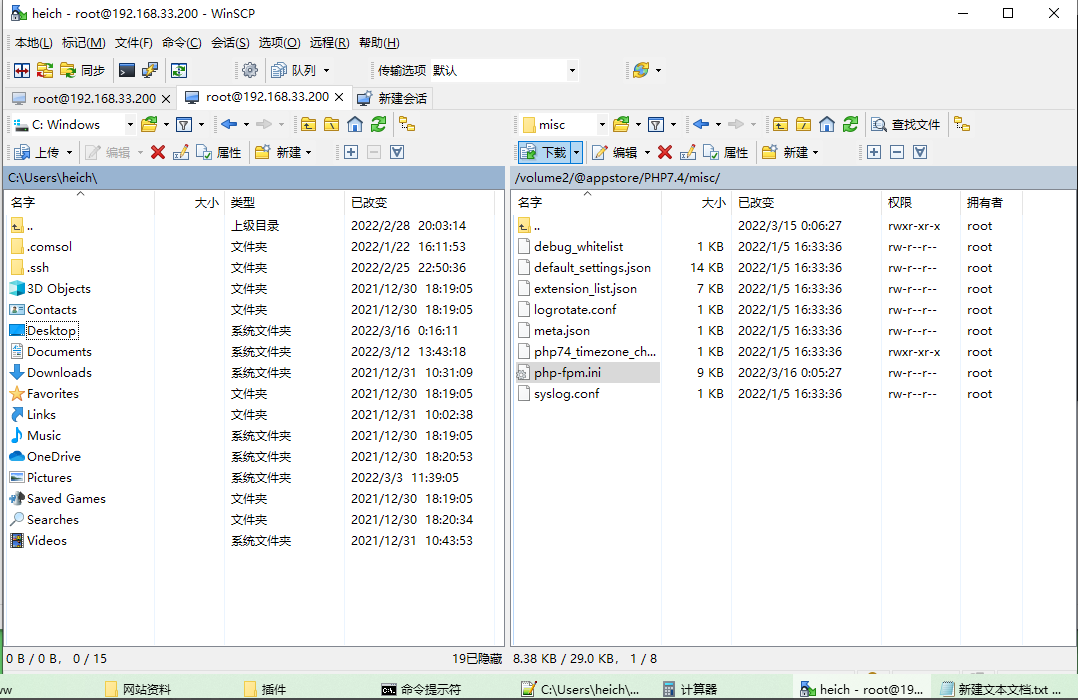Go to remote parent directory icon

click(780, 124)
